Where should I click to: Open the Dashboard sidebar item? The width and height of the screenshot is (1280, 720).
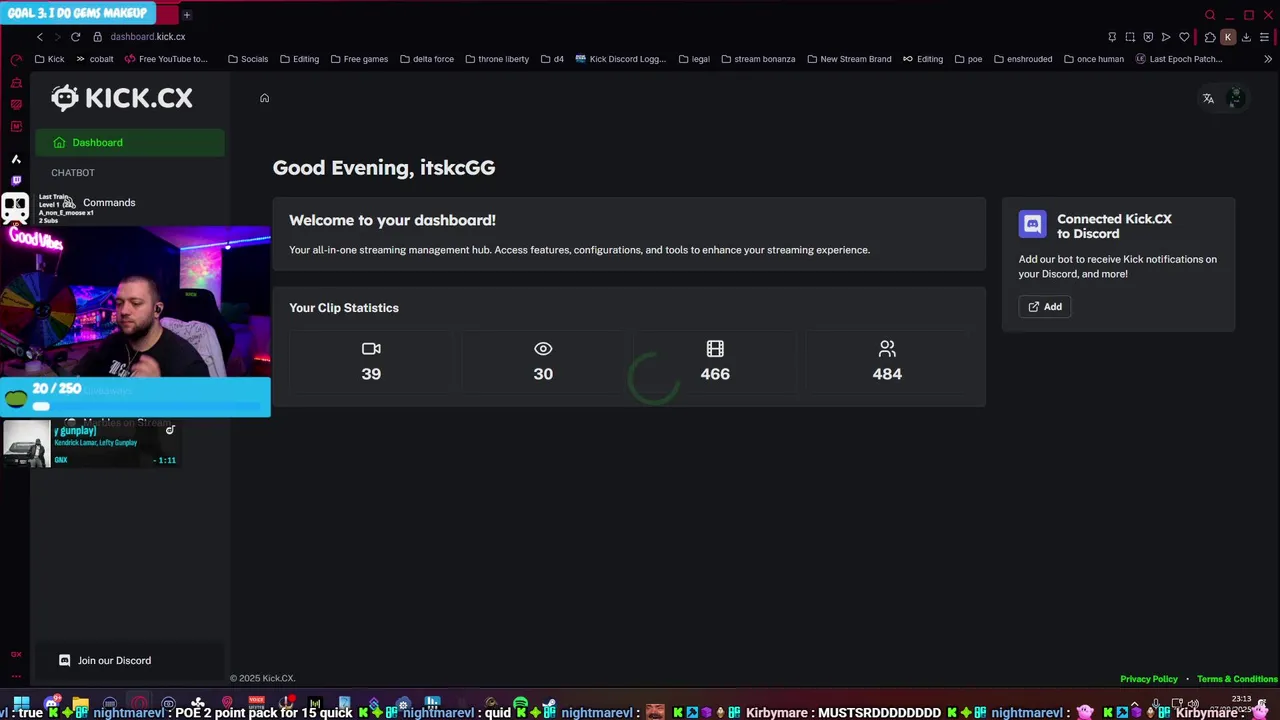(x=130, y=142)
